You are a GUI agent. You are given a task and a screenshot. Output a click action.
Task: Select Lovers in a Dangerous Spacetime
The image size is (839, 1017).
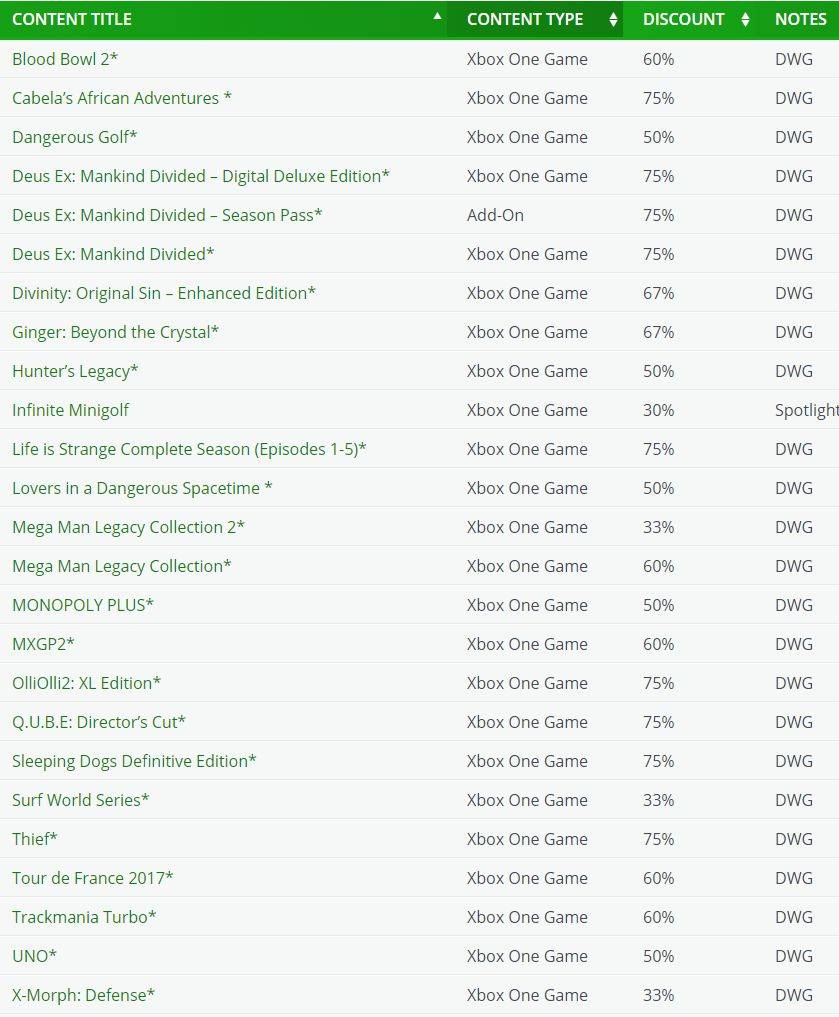click(x=142, y=488)
